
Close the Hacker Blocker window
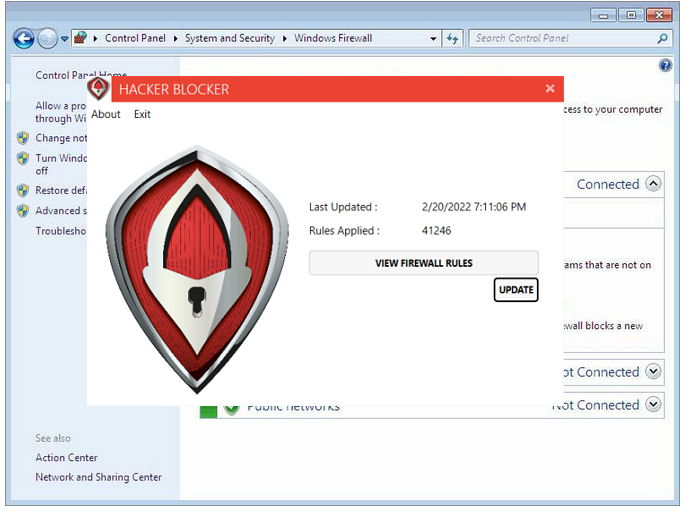(550, 89)
